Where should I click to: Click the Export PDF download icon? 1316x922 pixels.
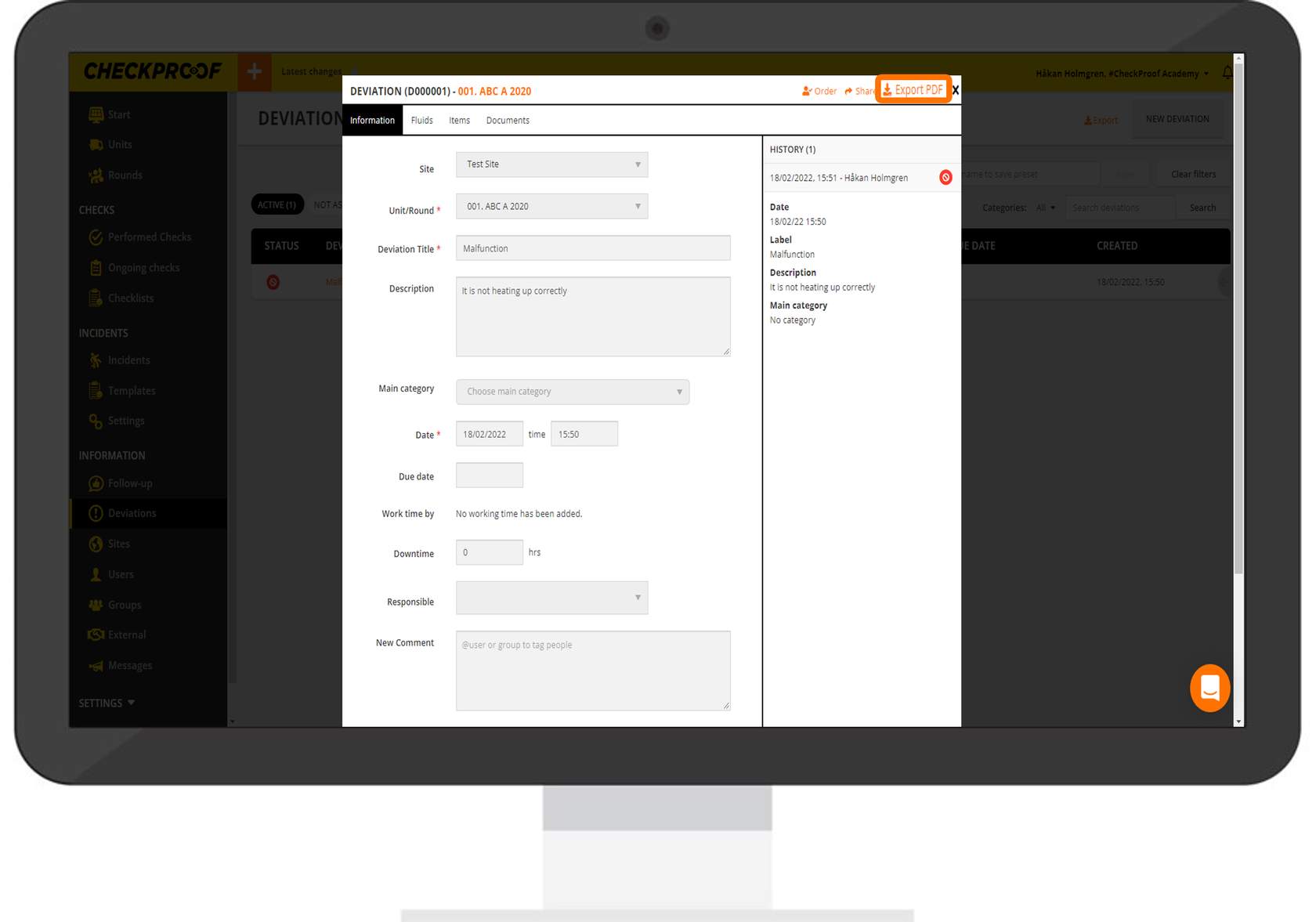[x=888, y=90]
